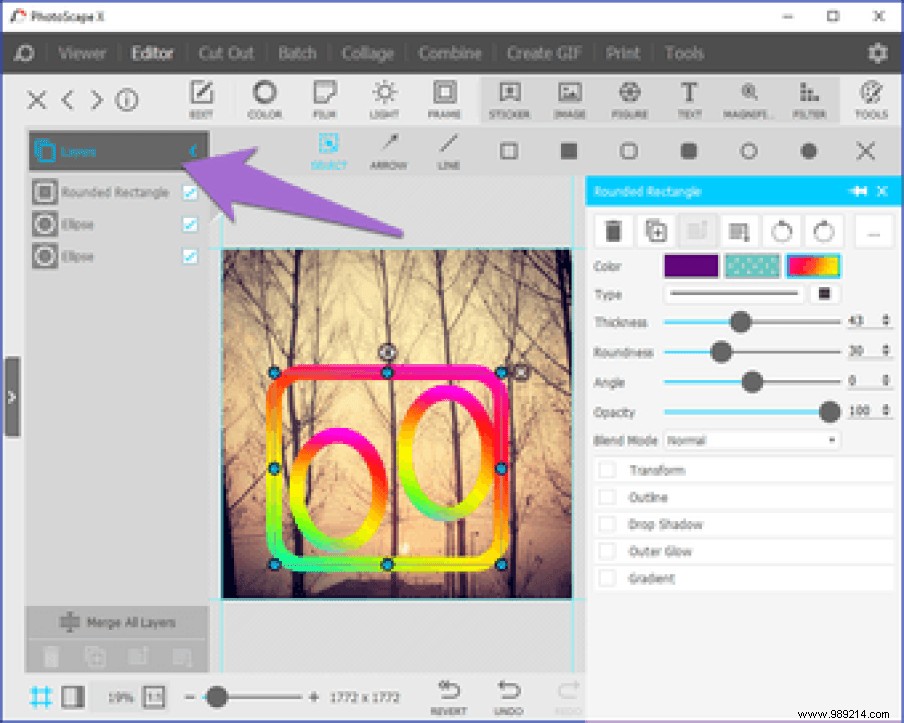Viewport: 904px width, 723px height.
Task: Click the 1:1 zoom ratio control
Action: pos(154,696)
